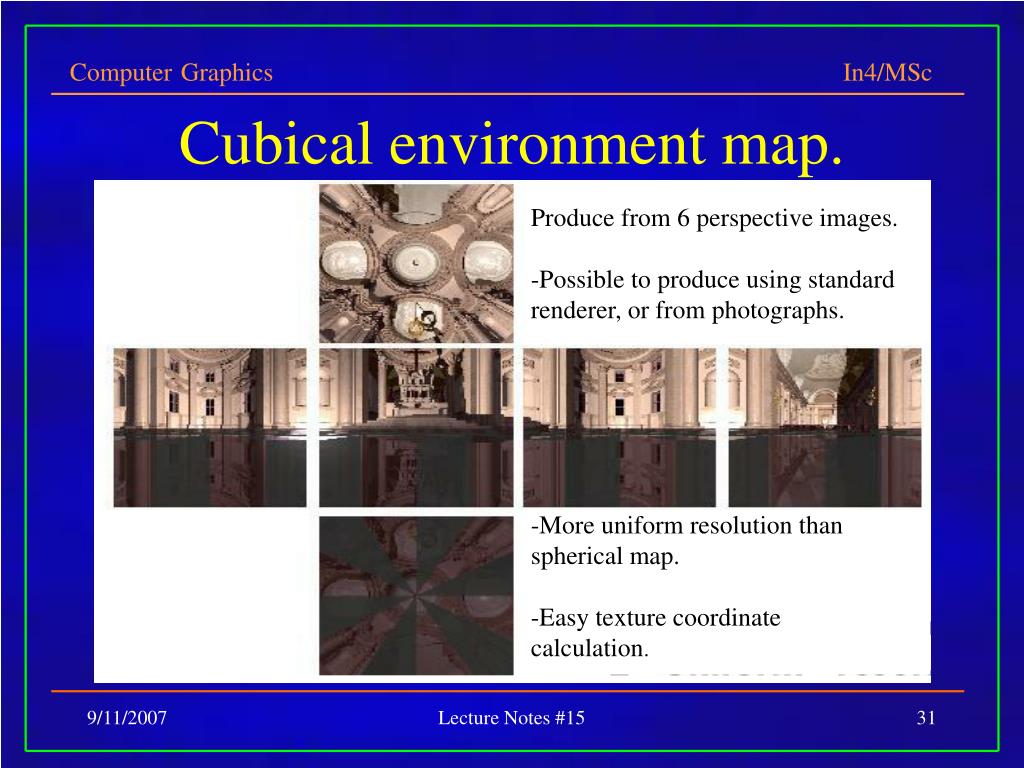Click '-More uniform resolution than' line
Image resolution: width=1024 pixels, height=768 pixels.
click(686, 526)
